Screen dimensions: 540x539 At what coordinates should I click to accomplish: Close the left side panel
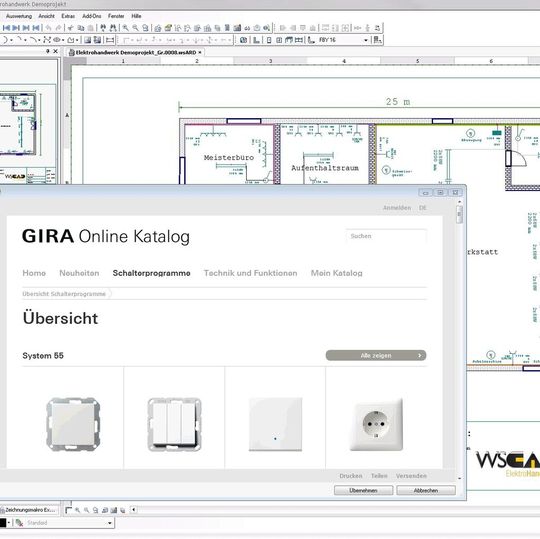pyautogui.click(x=55, y=51)
